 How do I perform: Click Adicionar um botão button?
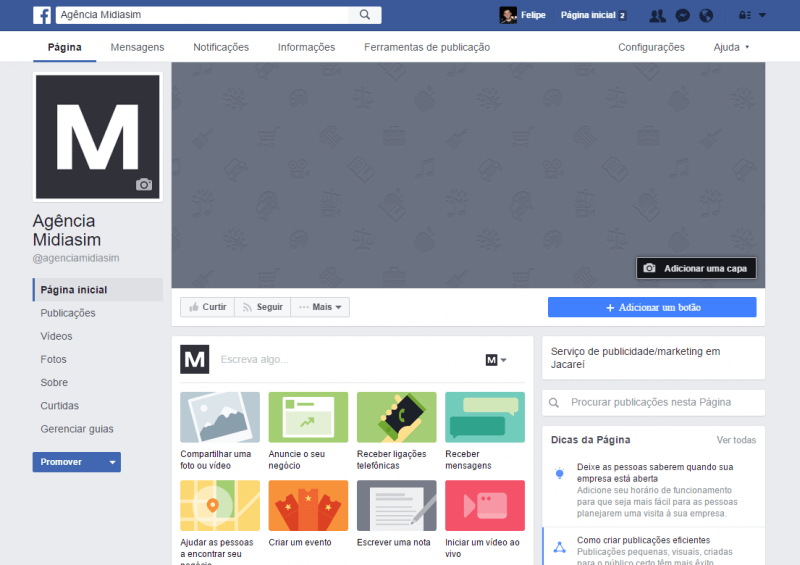pyautogui.click(x=652, y=307)
